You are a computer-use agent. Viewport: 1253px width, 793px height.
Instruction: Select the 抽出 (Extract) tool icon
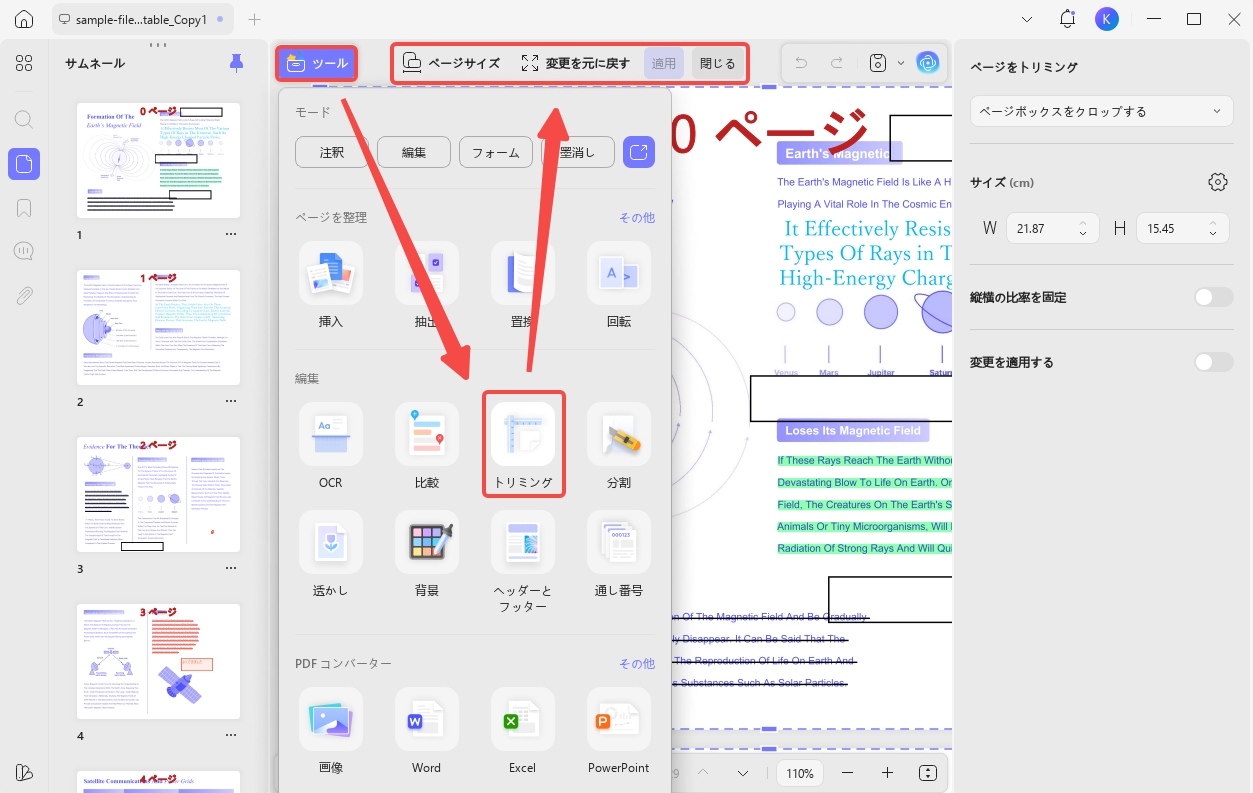click(x=427, y=273)
